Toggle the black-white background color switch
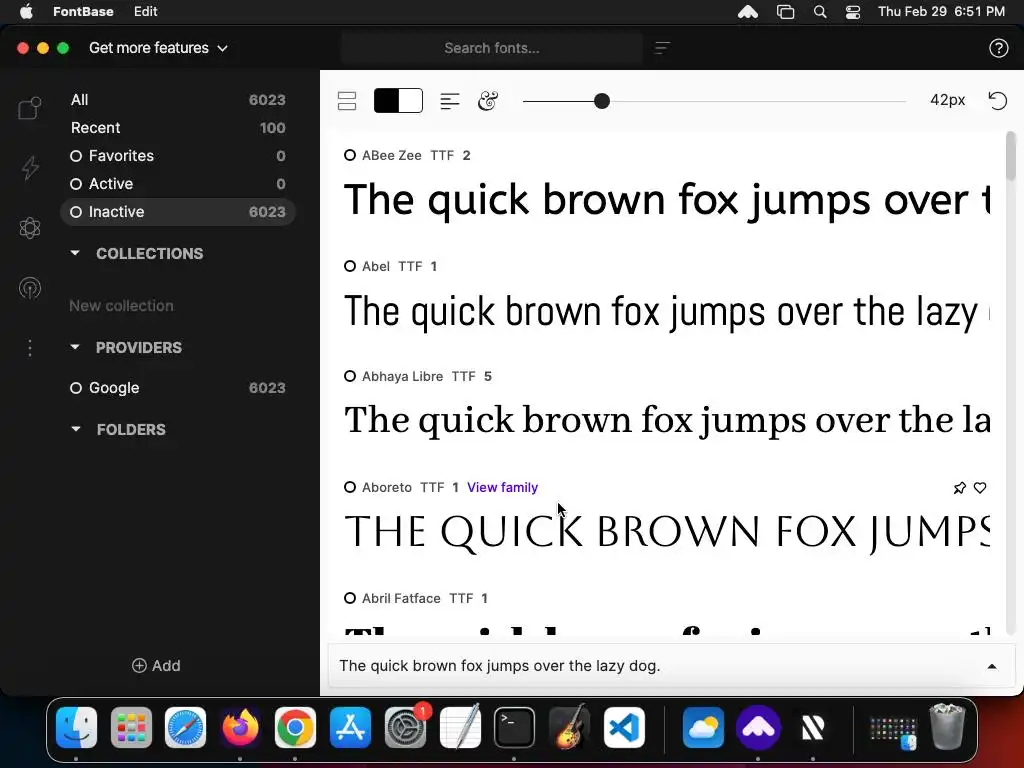The width and height of the screenshot is (1024, 768). (398, 101)
